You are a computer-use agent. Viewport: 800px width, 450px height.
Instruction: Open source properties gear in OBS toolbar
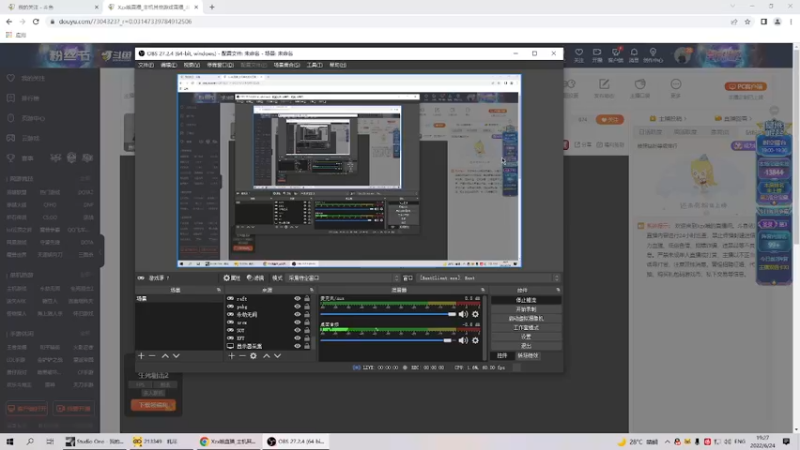point(232,278)
